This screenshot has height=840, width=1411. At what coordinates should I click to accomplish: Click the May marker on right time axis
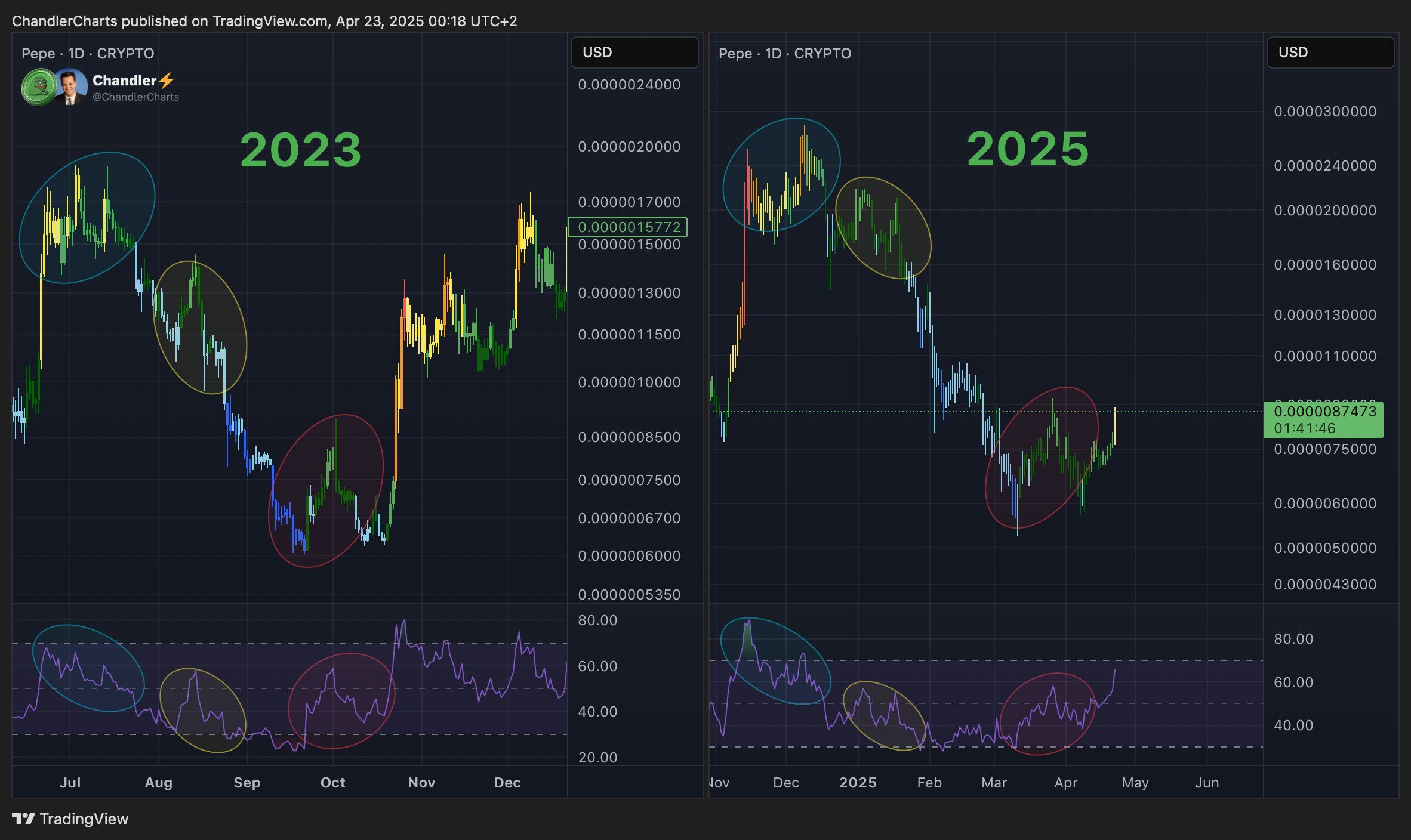1135,783
